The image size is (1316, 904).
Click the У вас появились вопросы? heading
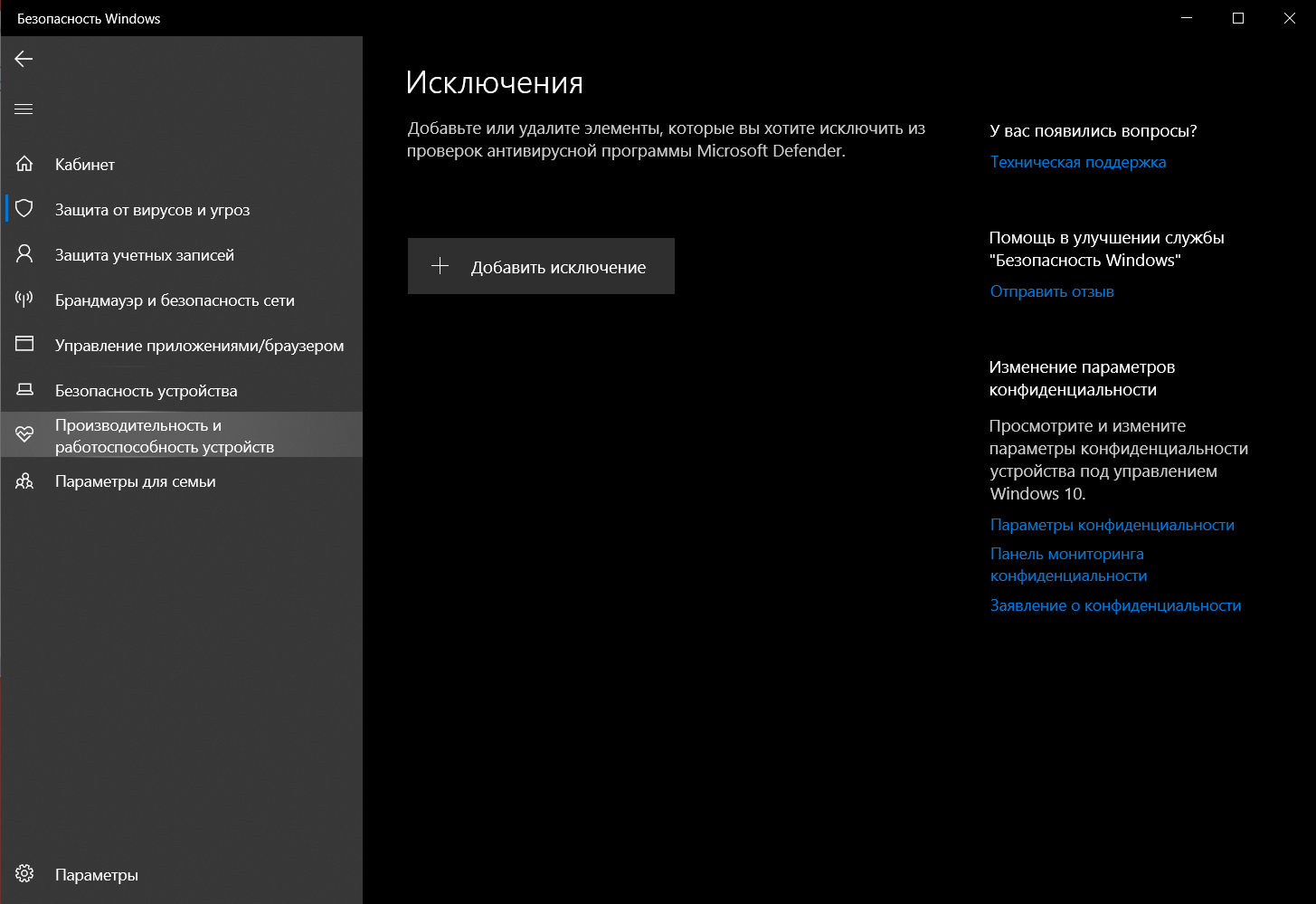coord(1094,131)
